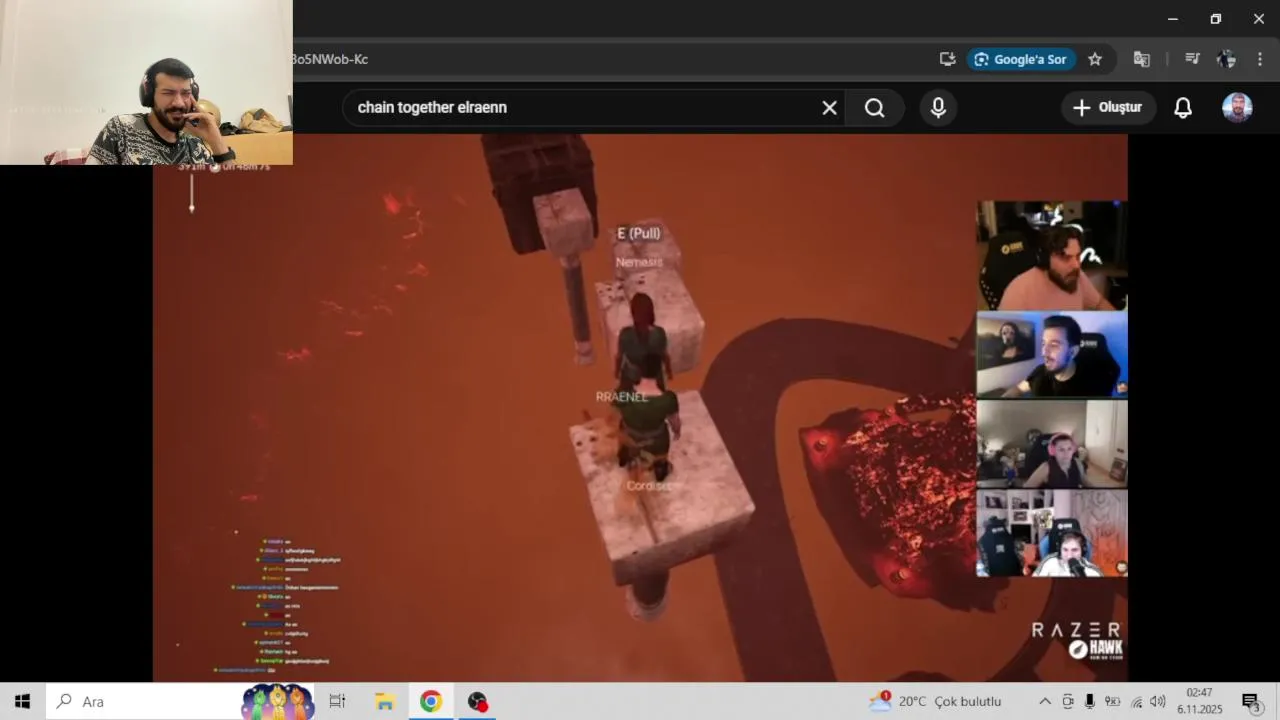Open File Explorer from the taskbar
The image size is (1280, 720).
coord(384,701)
